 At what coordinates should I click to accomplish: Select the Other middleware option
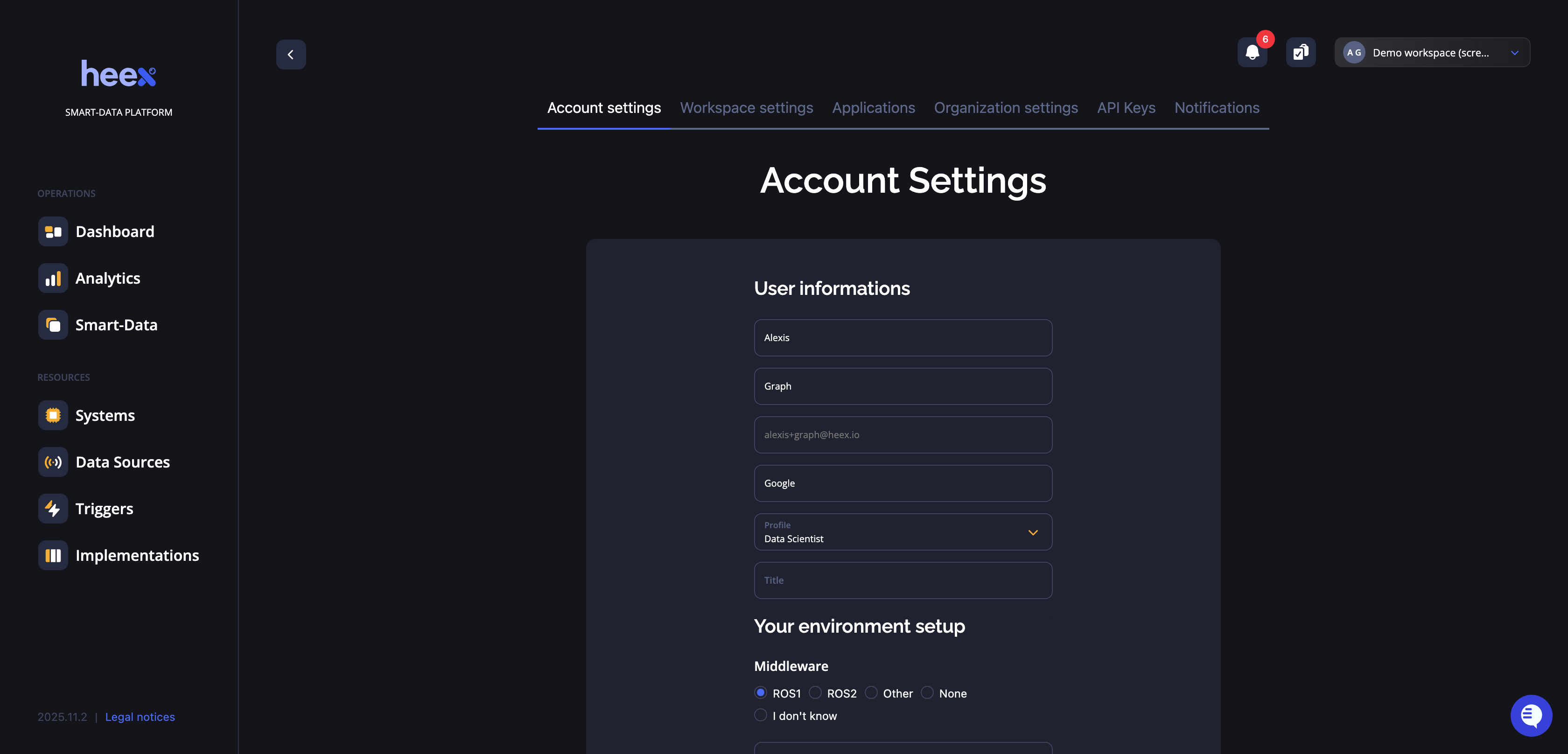[871, 692]
